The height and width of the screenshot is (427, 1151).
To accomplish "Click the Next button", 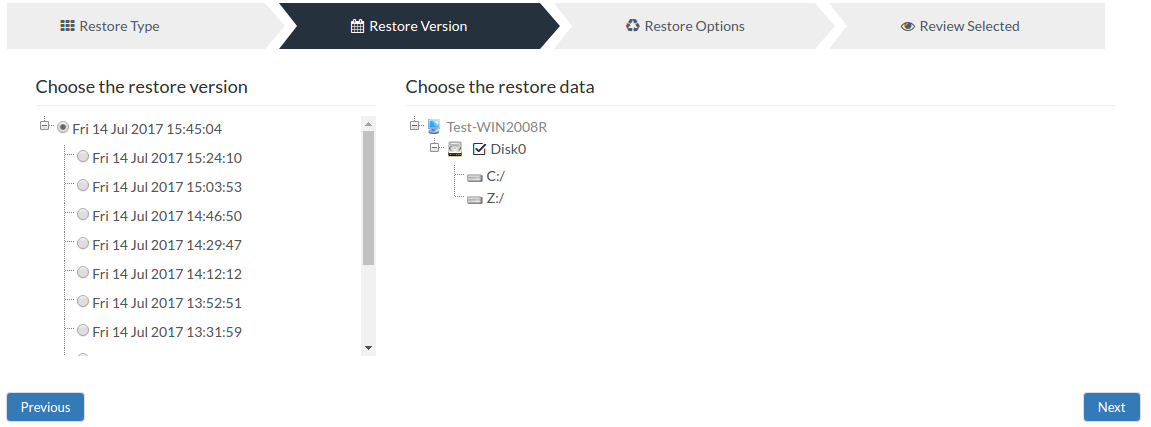I will pyautogui.click(x=1111, y=407).
